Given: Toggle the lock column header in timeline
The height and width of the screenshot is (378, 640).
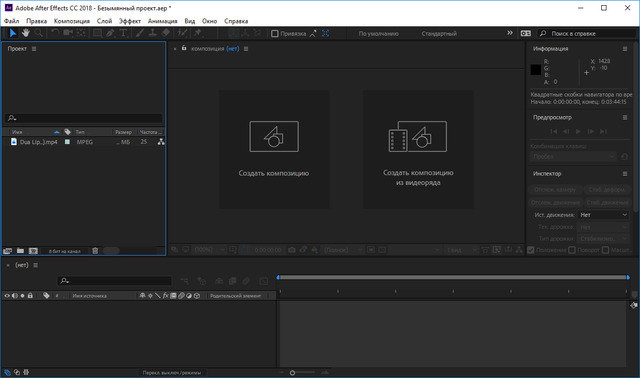Looking at the screenshot, I should (x=30, y=296).
